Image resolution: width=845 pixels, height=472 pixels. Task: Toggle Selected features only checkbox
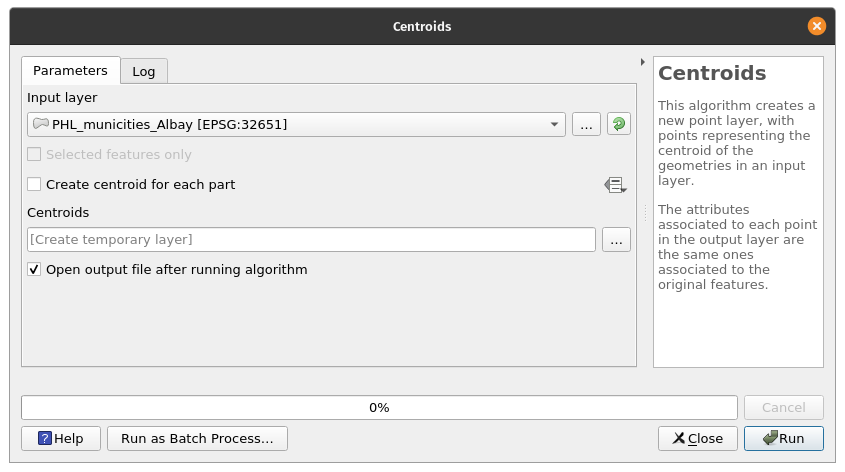35,155
